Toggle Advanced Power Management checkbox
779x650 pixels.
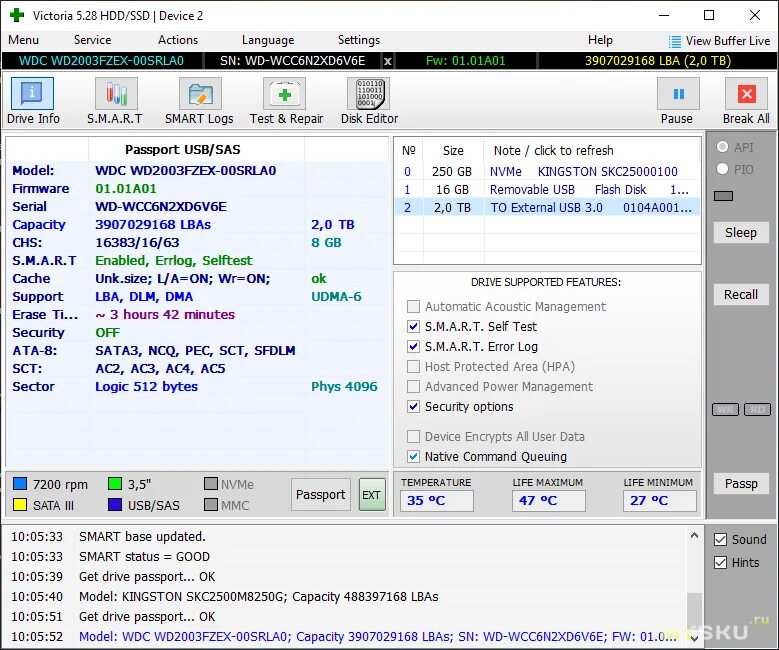click(x=413, y=386)
